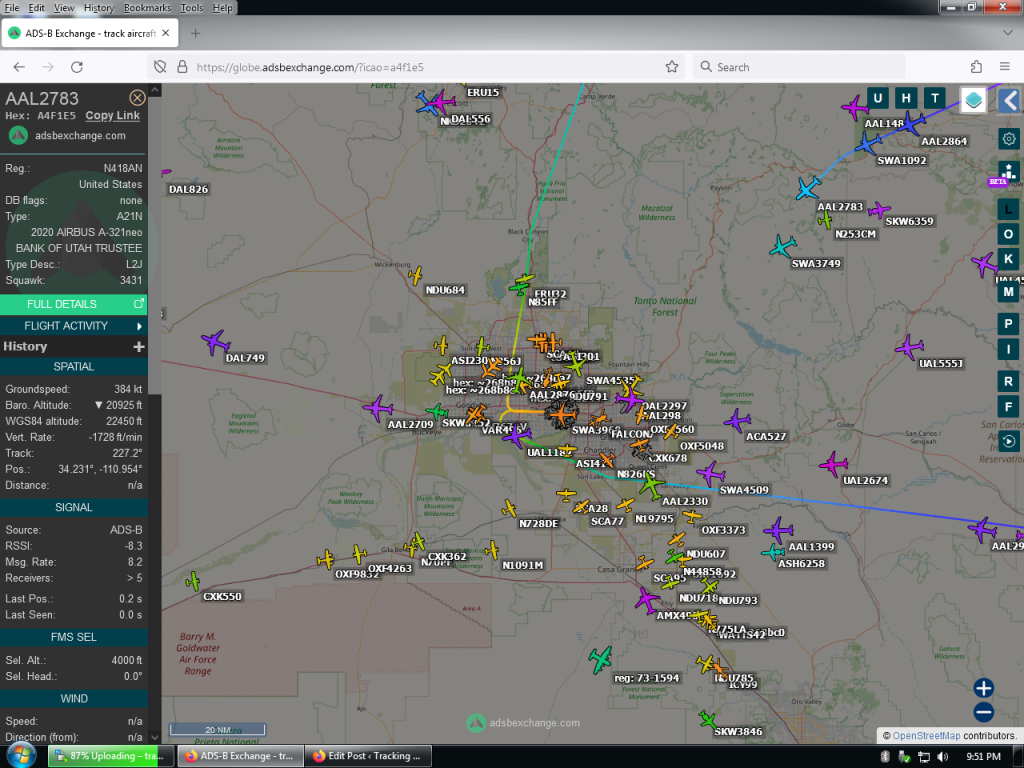Toggle the K map option button
1024x768 pixels.
coord(1008,259)
